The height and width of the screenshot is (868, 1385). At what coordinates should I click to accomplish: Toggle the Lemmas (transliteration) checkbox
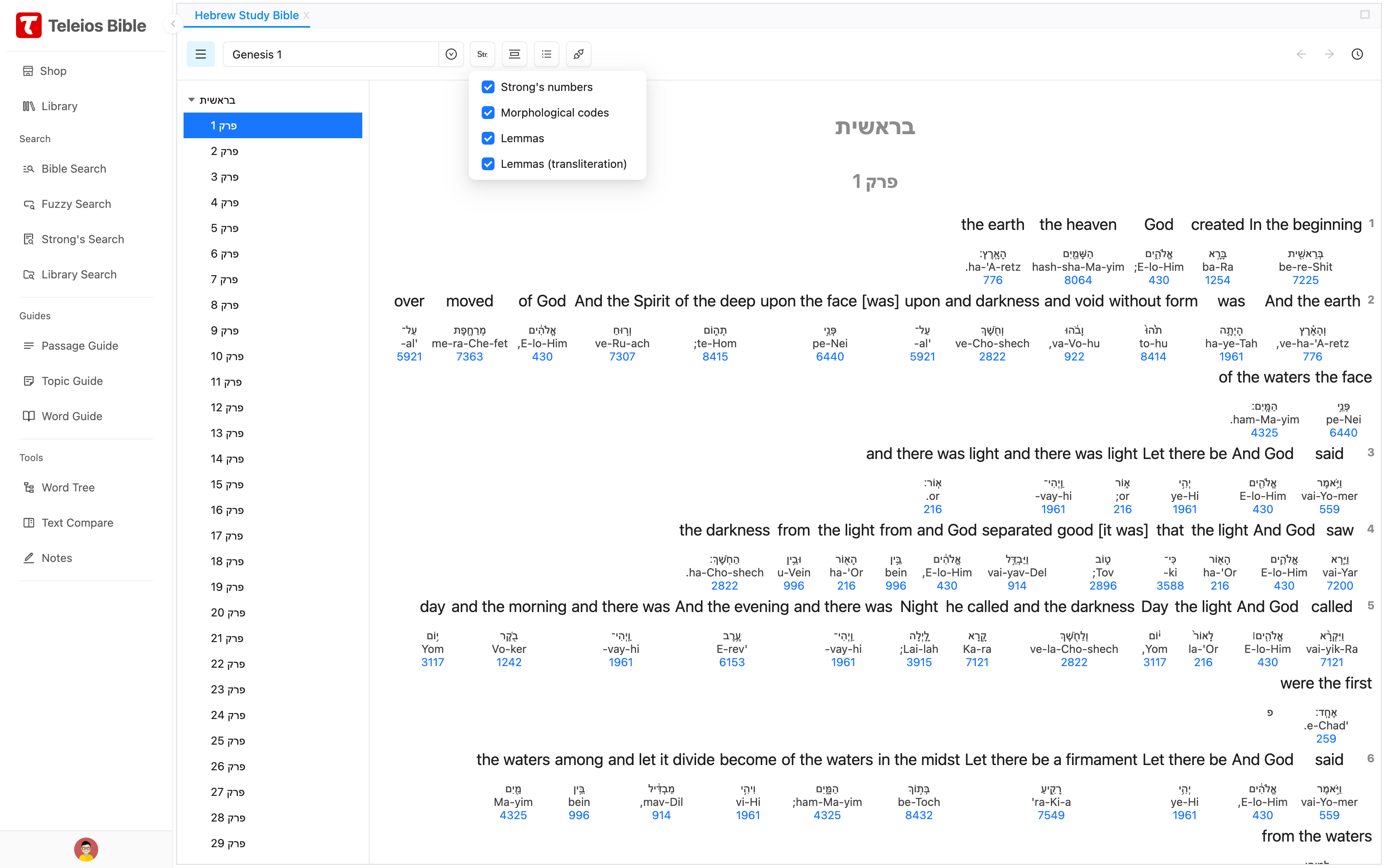488,163
